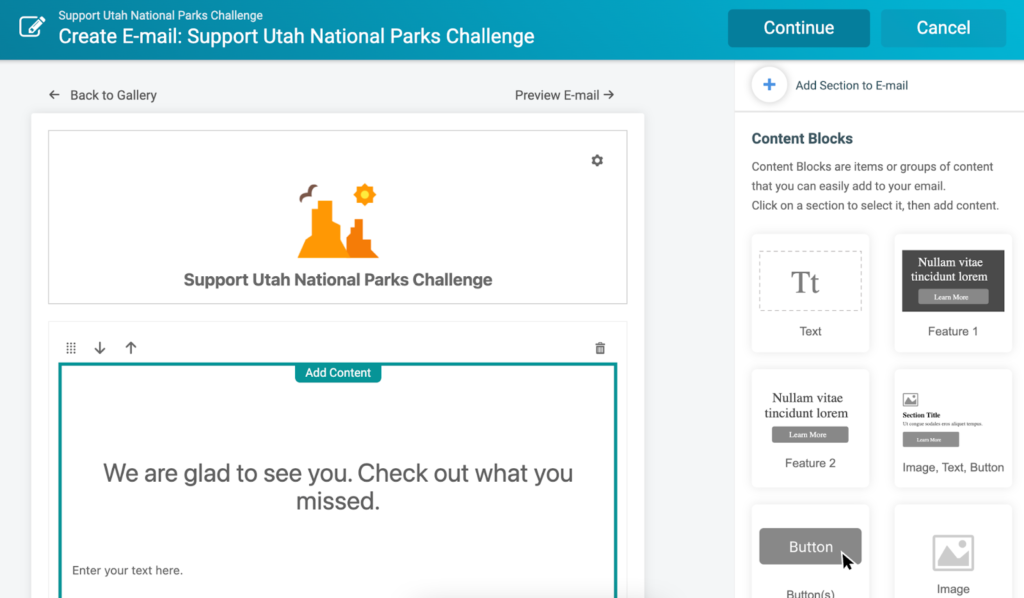
Task: Click the header section gear settings icon
Action: pyautogui.click(x=597, y=160)
